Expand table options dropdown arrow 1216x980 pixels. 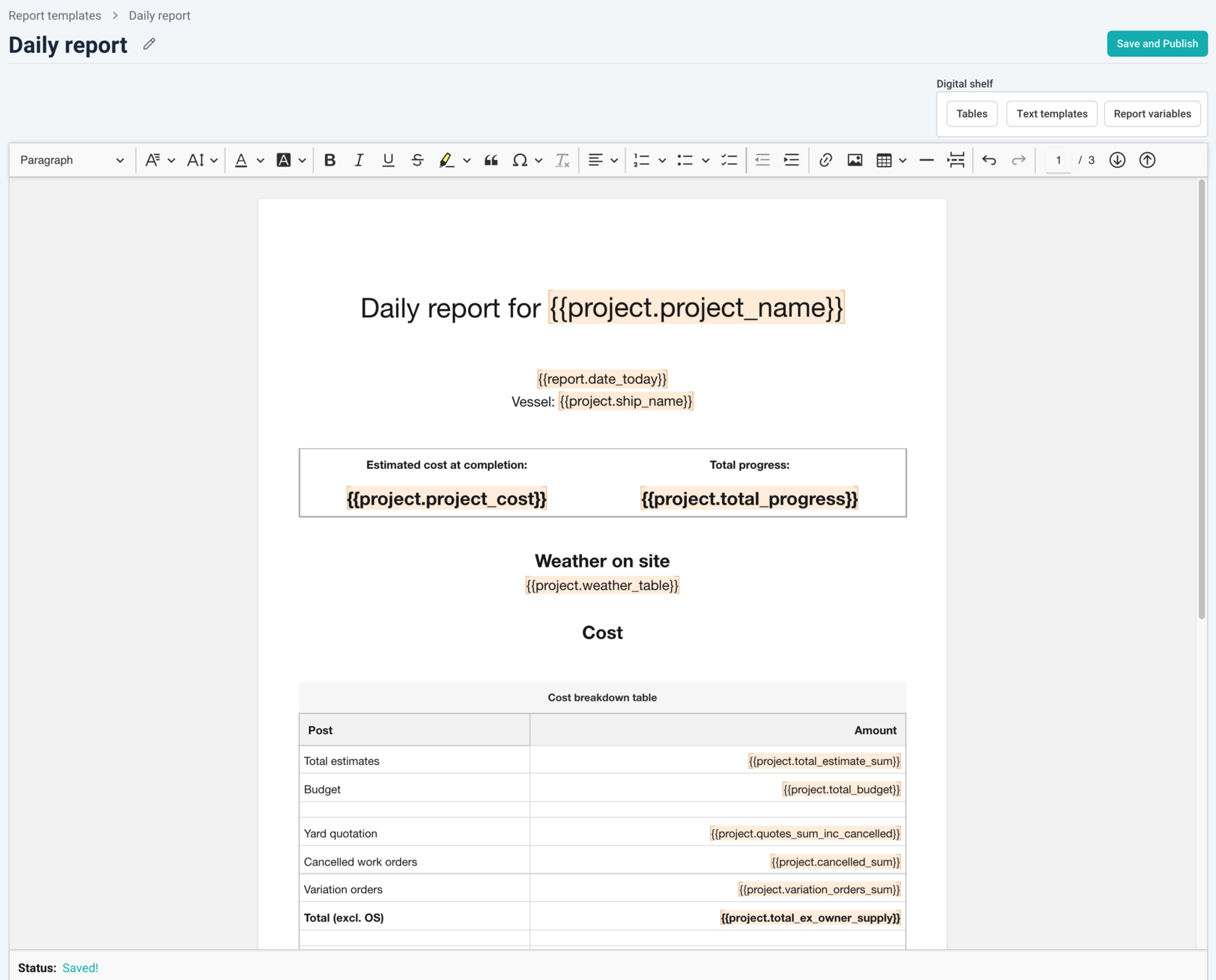[903, 161]
